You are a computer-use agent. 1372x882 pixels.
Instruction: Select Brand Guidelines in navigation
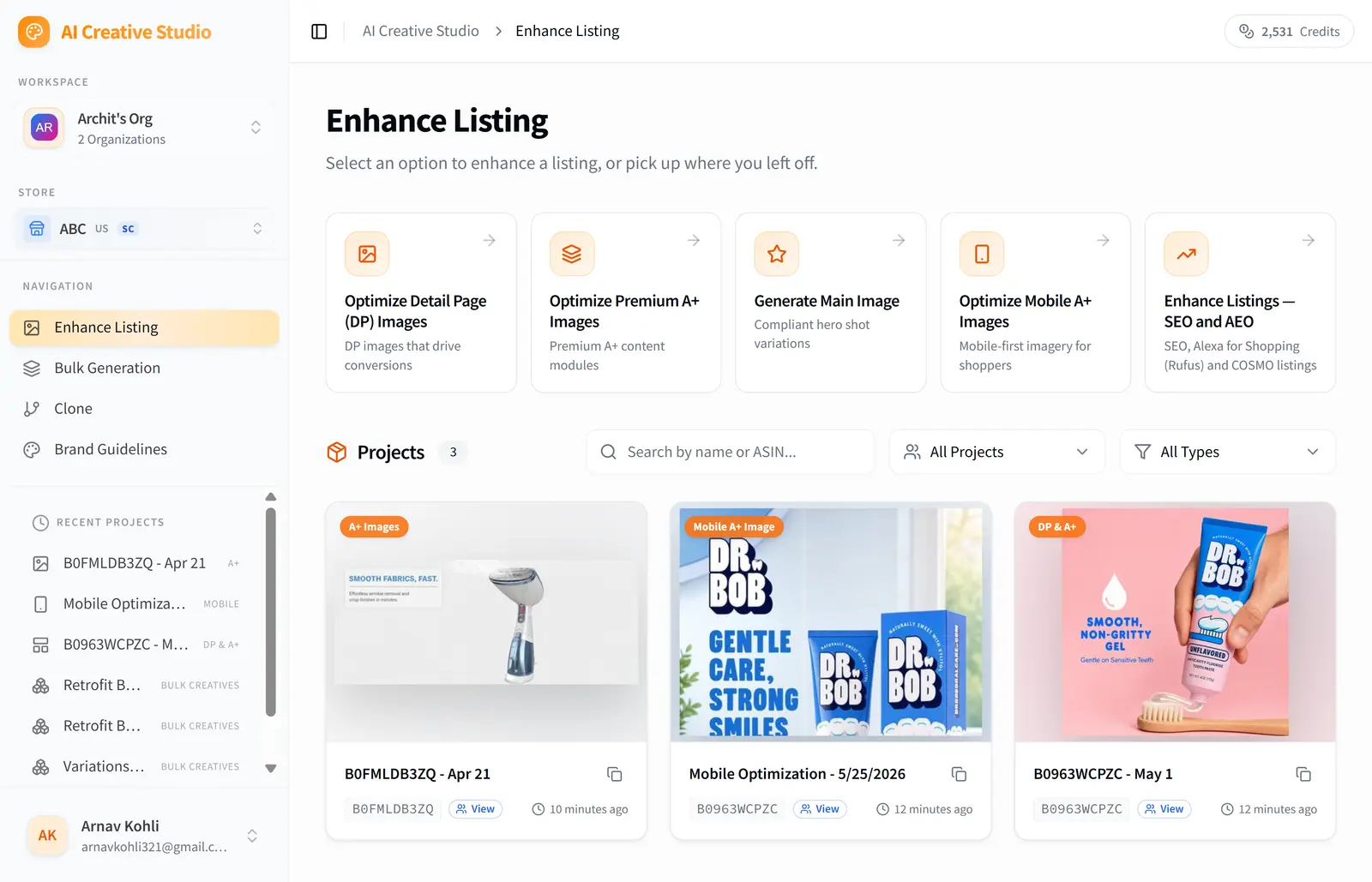[x=144, y=450]
